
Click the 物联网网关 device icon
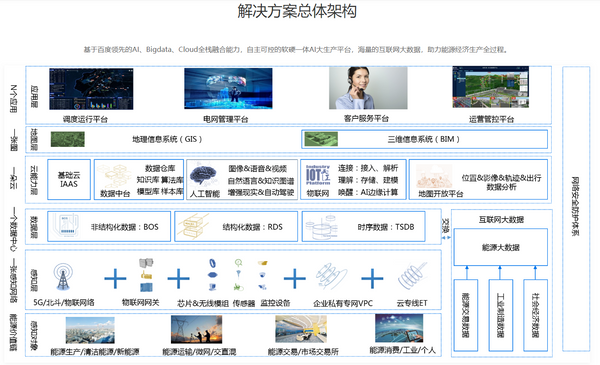[x=146, y=275]
